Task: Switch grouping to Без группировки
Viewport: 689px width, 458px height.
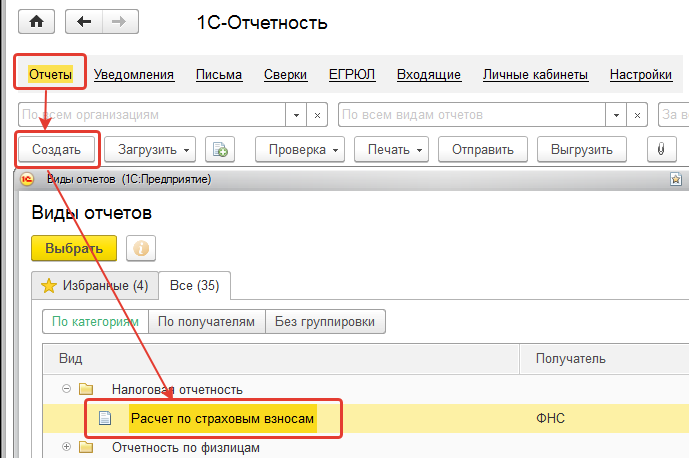Action: point(326,322)
